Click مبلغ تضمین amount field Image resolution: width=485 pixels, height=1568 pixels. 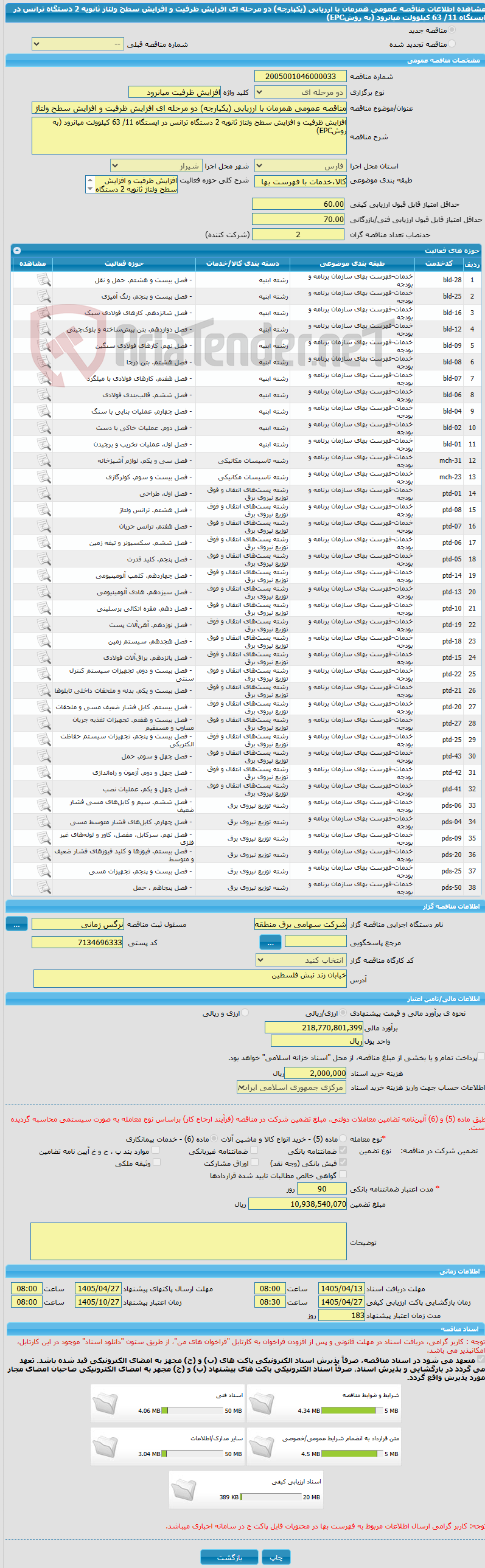pyautogui.click(x=298, y=1204)
